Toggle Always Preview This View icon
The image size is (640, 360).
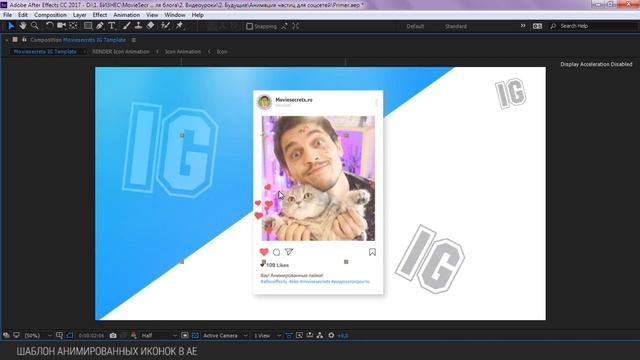click(x=6, y=336)
